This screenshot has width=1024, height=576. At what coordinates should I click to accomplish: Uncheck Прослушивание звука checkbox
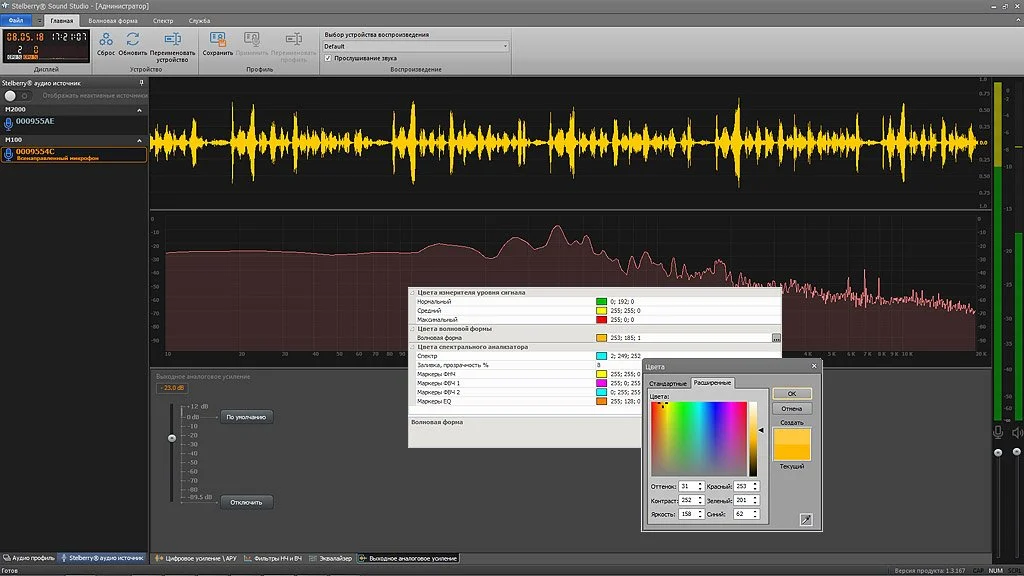328,58
